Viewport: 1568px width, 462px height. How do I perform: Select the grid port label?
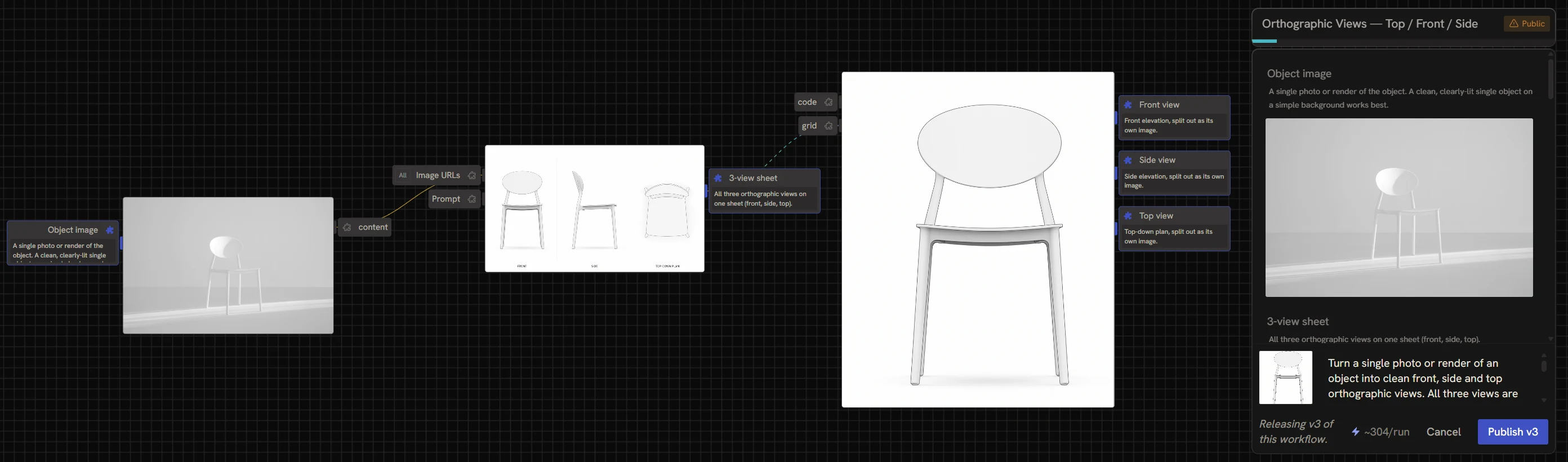coord(809,126)
